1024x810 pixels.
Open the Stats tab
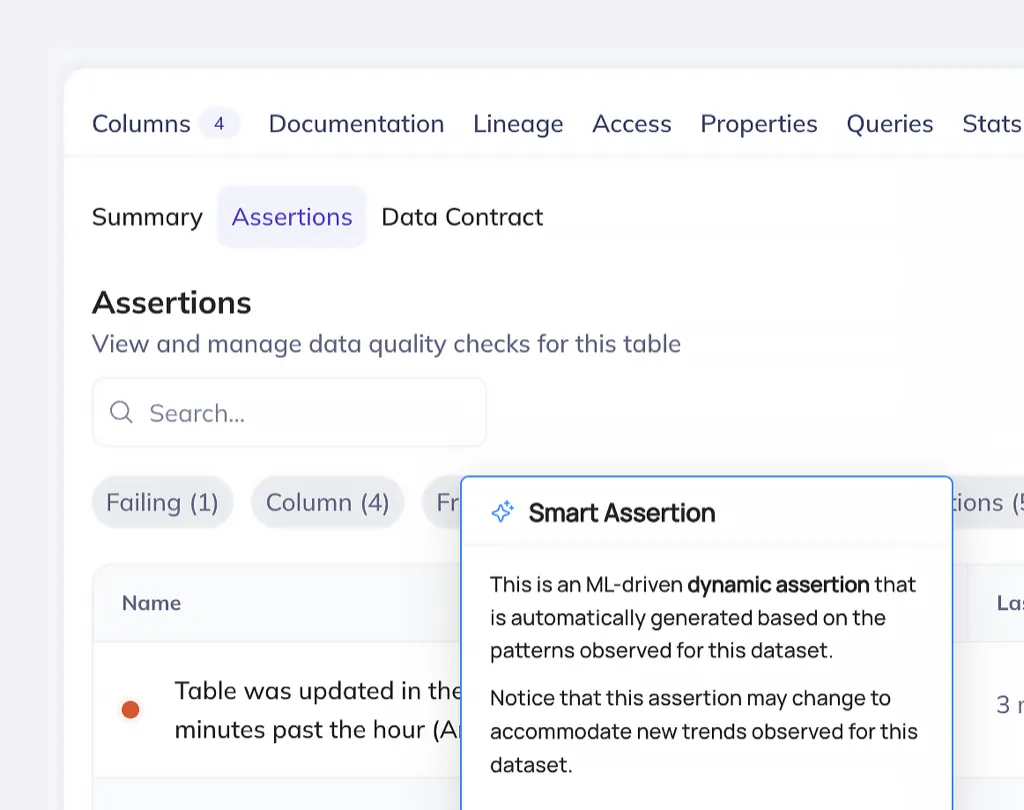click(x=991, y=124)
